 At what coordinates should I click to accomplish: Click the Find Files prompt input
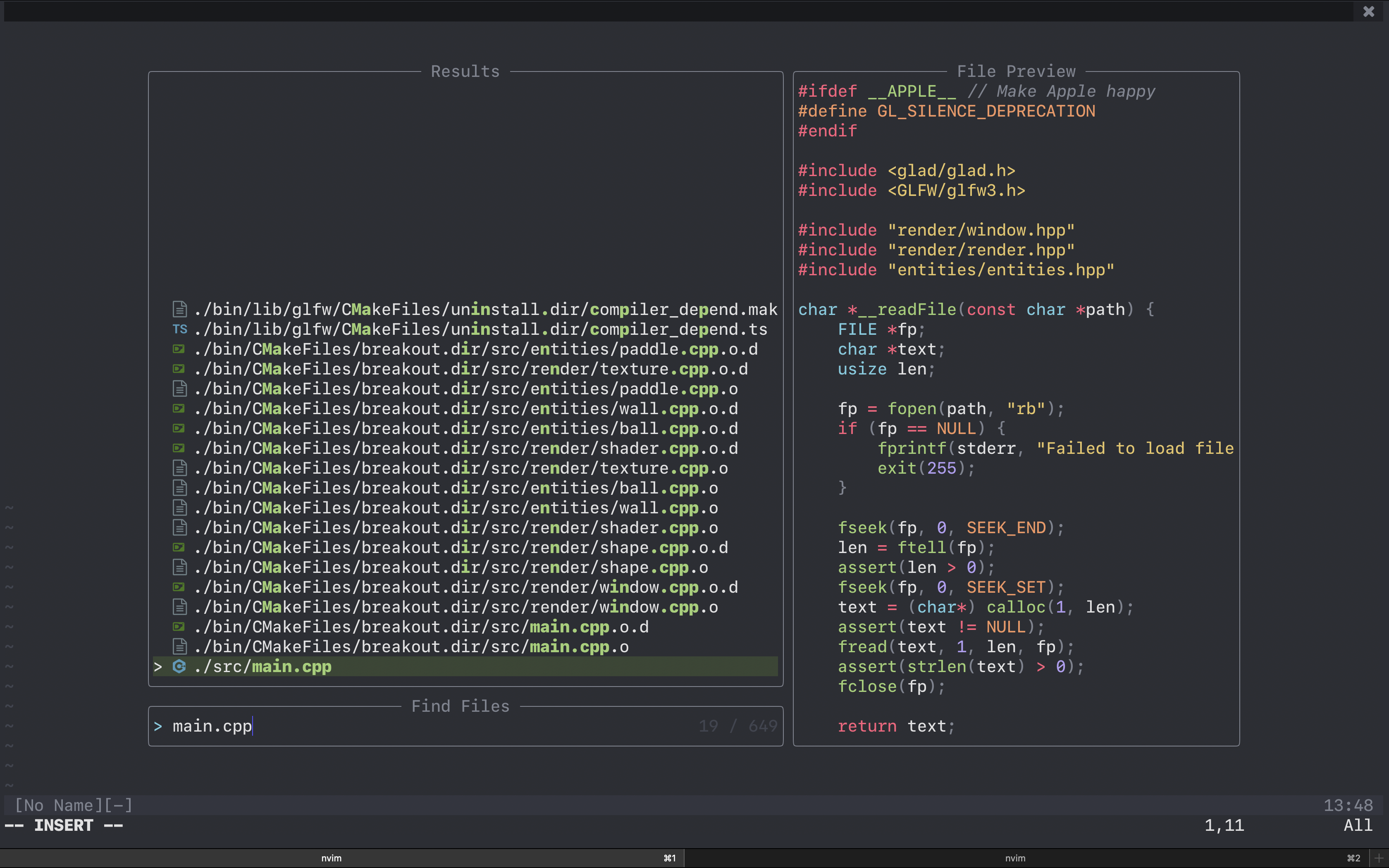pos(465,726)
